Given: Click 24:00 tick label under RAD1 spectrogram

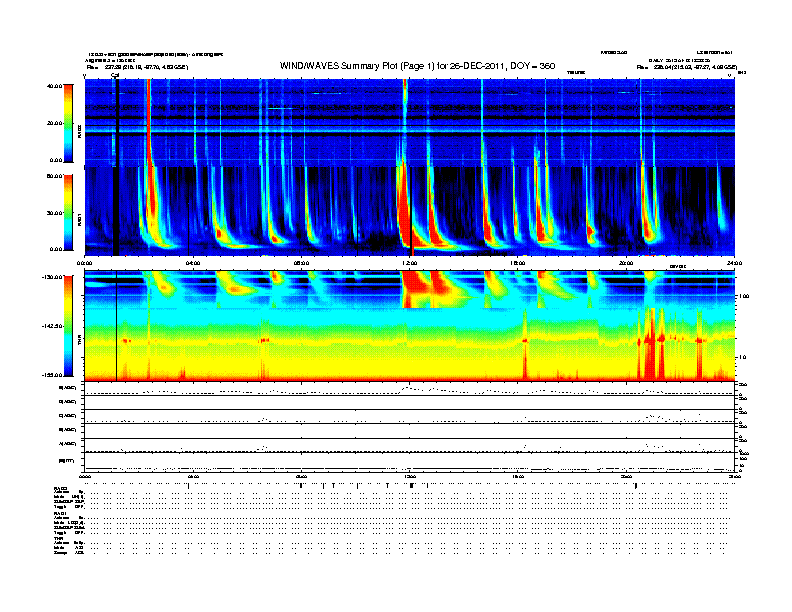Looking at the screenshot, I should (x=734, y=263).
